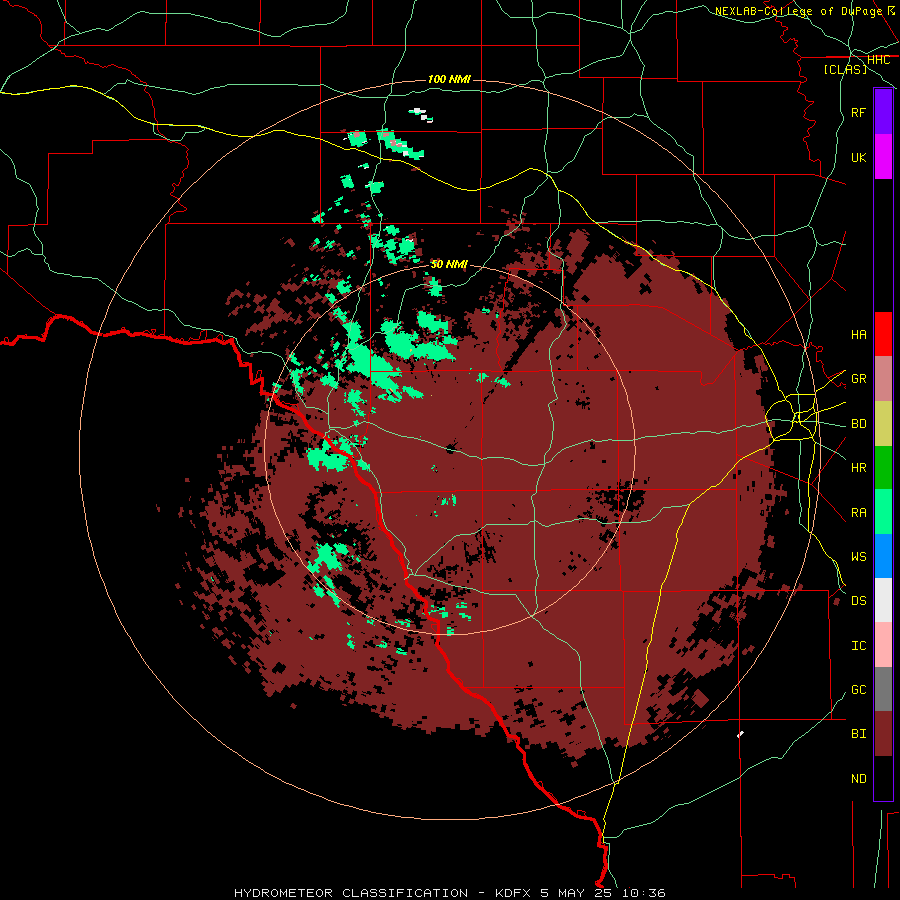Click the dark green HR heavy rain swatch

[883, 467]
